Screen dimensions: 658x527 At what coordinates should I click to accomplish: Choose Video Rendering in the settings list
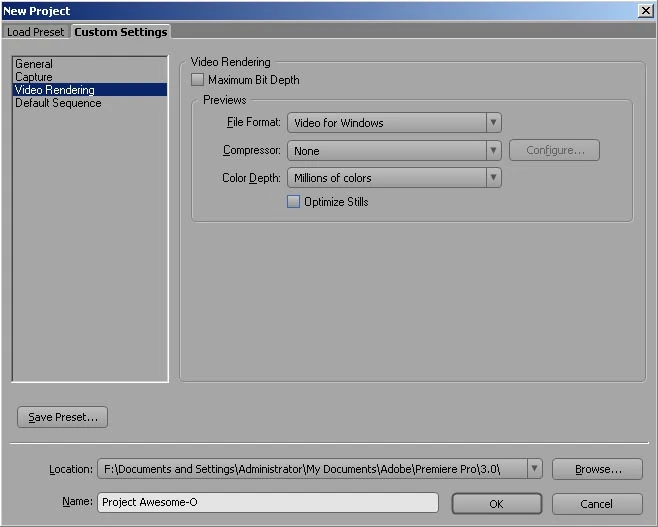tap(55, 90)
